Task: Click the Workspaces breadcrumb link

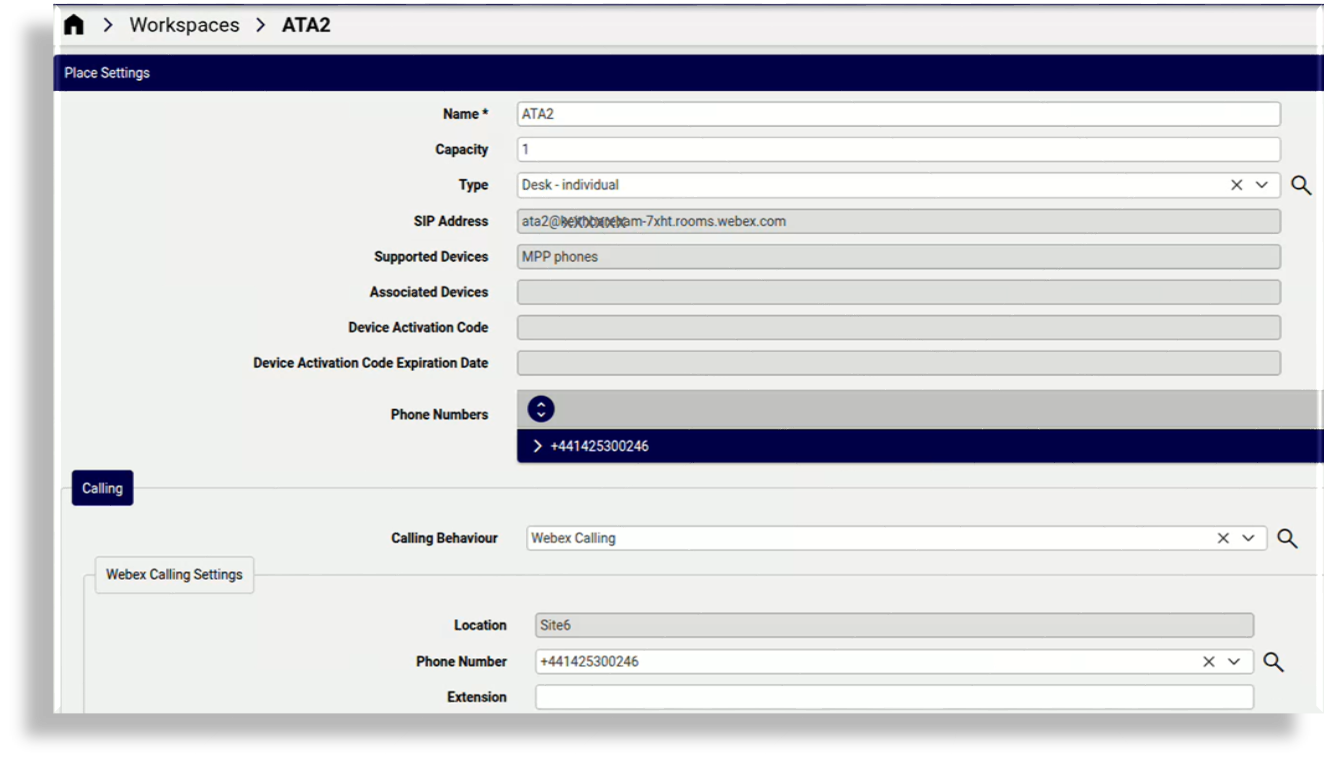Action: 183,24
